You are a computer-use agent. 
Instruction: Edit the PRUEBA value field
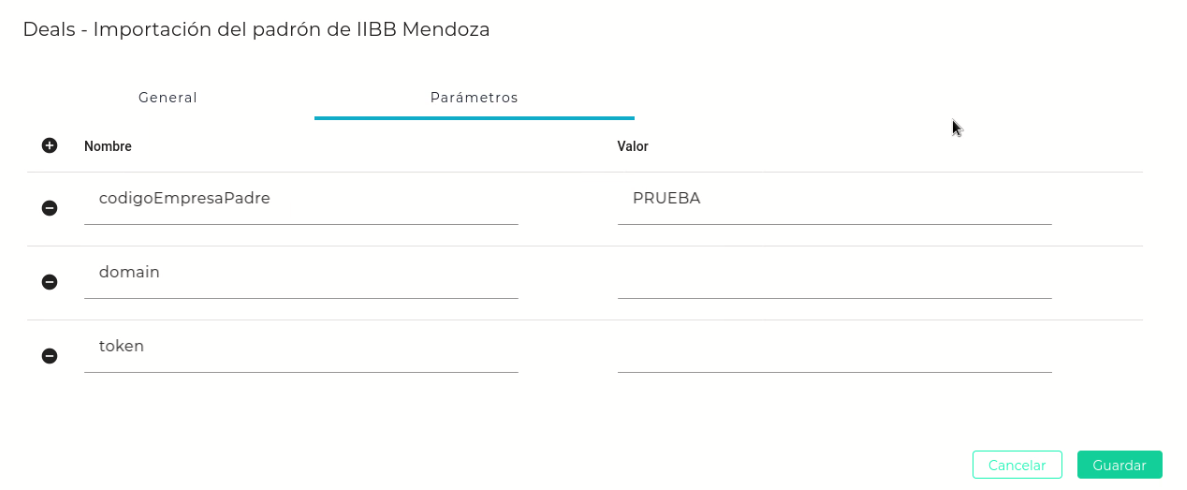click(834, 199)
